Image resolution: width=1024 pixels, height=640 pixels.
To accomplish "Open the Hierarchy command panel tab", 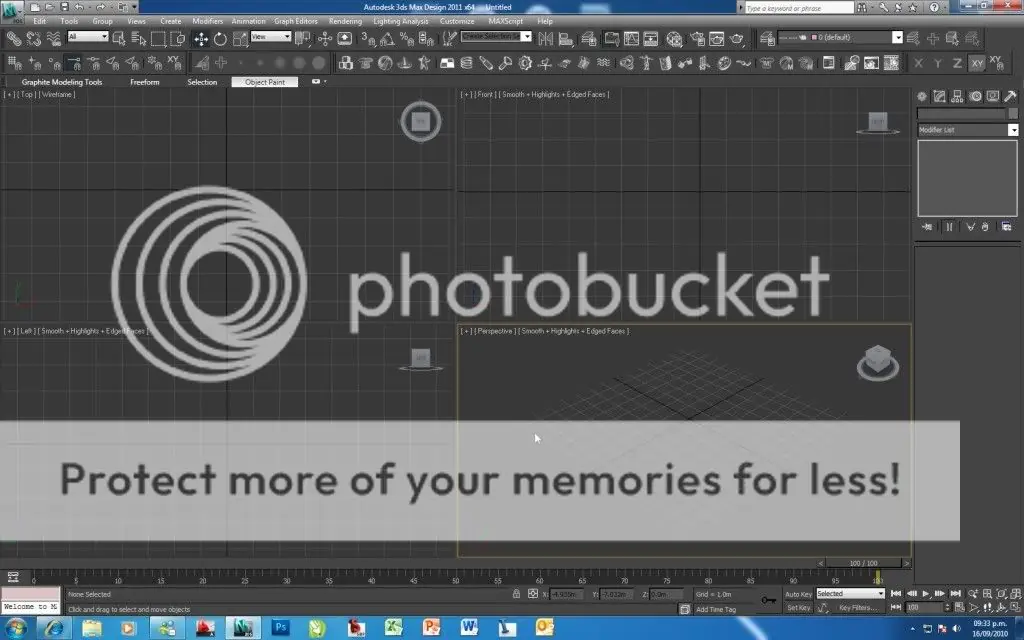I will (x=957, y=96).
